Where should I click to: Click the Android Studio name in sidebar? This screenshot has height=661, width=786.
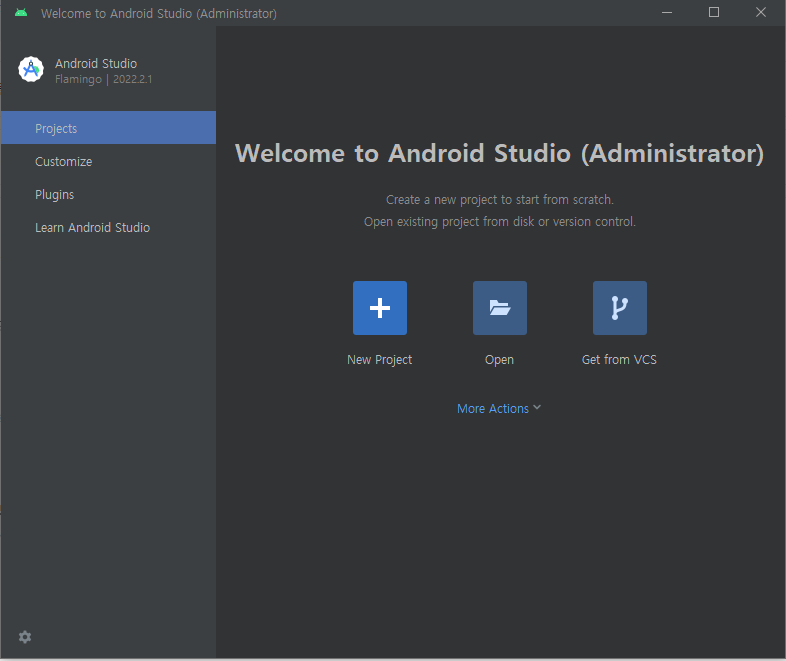(x=96, y=64)
